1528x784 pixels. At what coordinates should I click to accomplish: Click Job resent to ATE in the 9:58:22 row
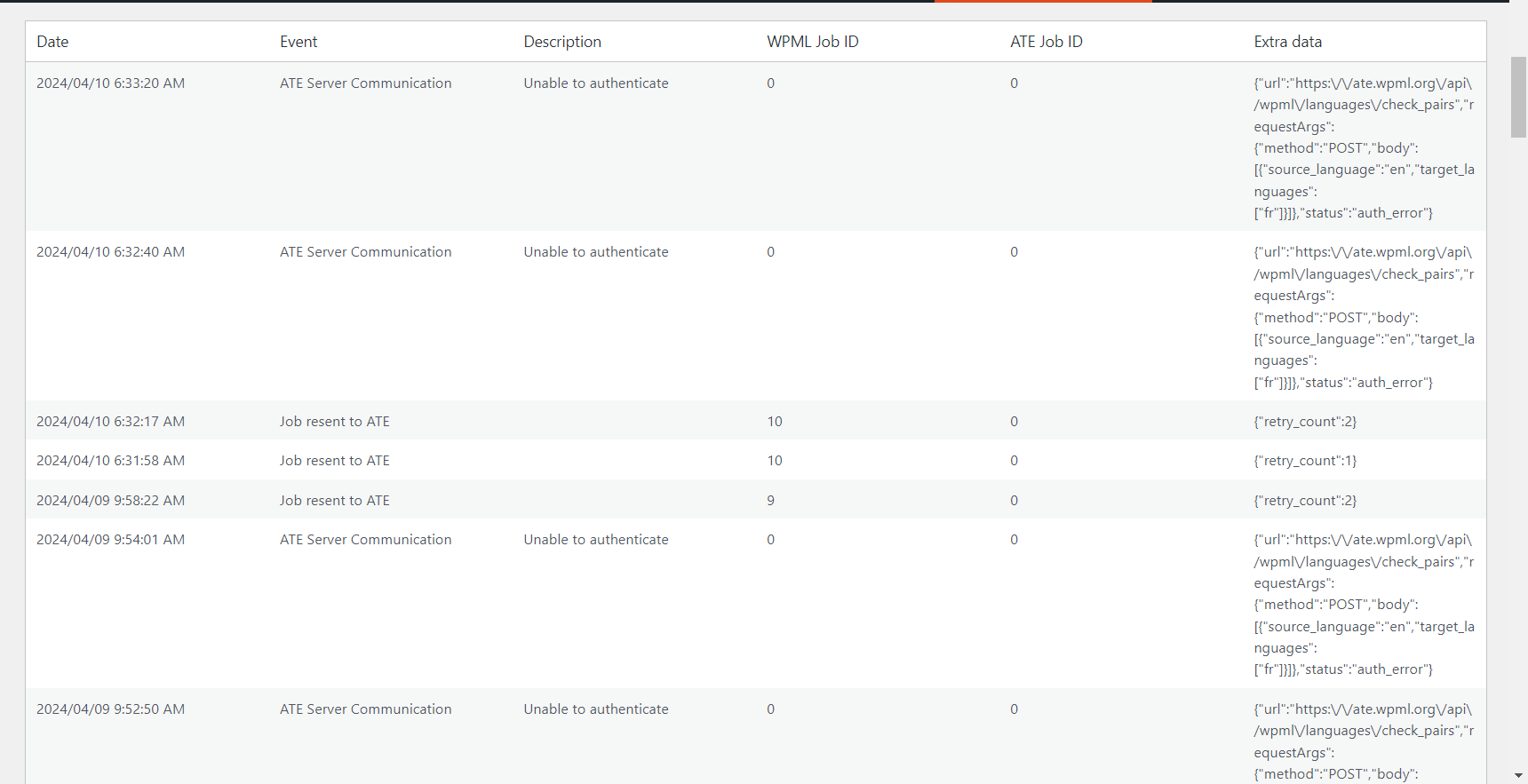[335, 501]
